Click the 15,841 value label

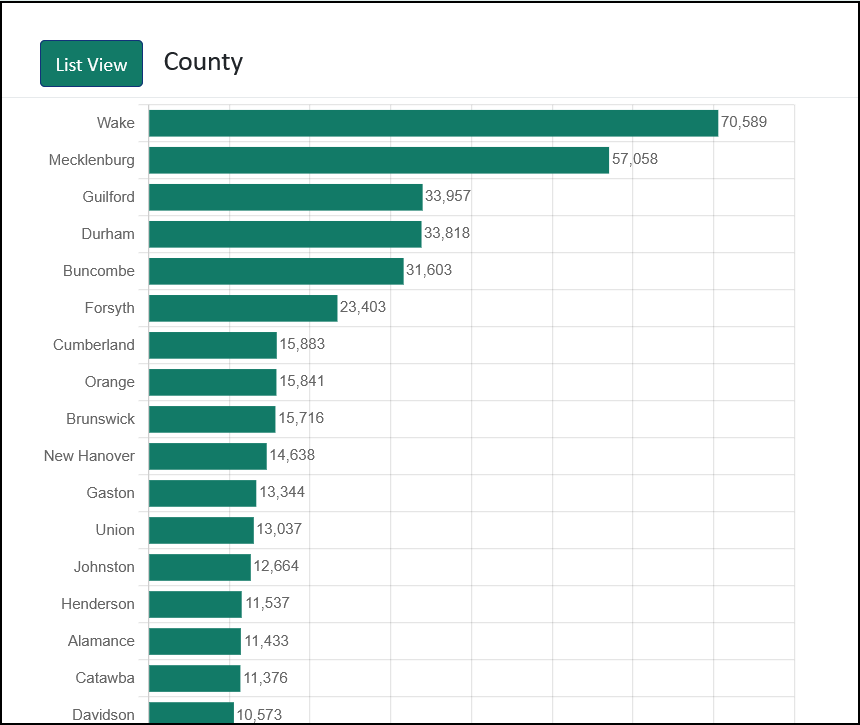pyautogui.click(x=302, y=381)
